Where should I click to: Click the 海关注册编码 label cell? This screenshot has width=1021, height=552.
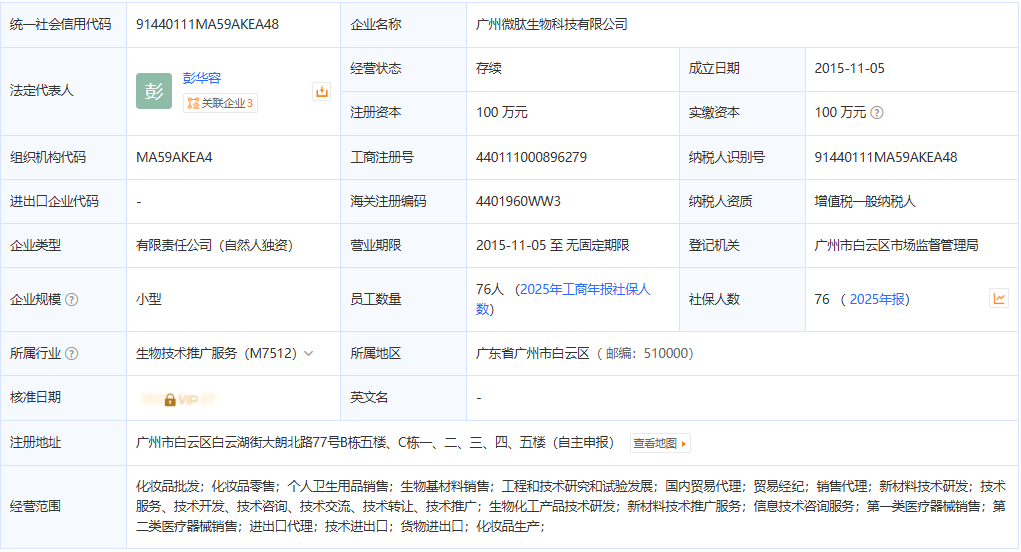point(404,202)
